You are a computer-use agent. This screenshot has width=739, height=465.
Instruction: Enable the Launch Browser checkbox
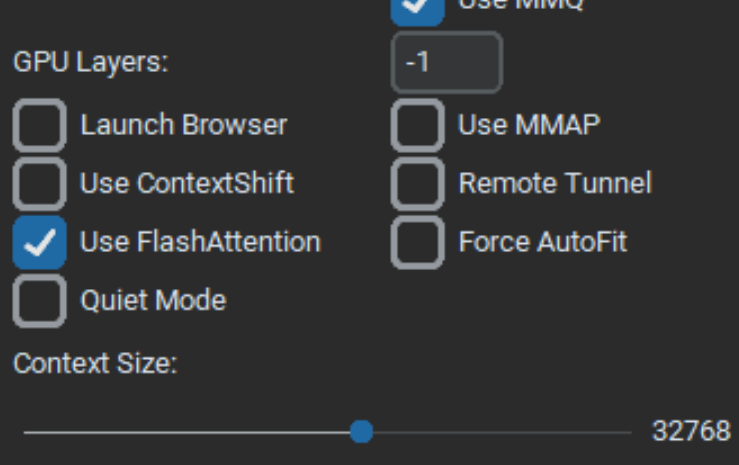pyautogui.click(x=40, y=125)
